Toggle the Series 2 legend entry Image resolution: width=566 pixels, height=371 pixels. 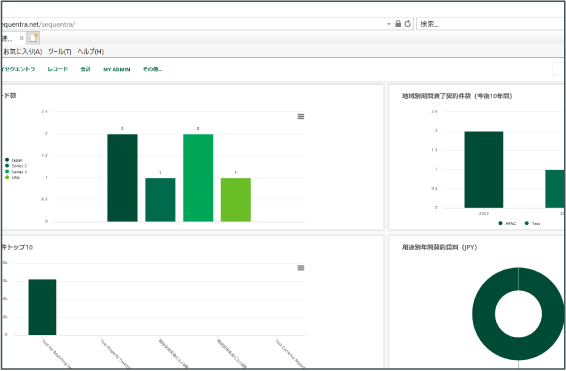point(16,166)
